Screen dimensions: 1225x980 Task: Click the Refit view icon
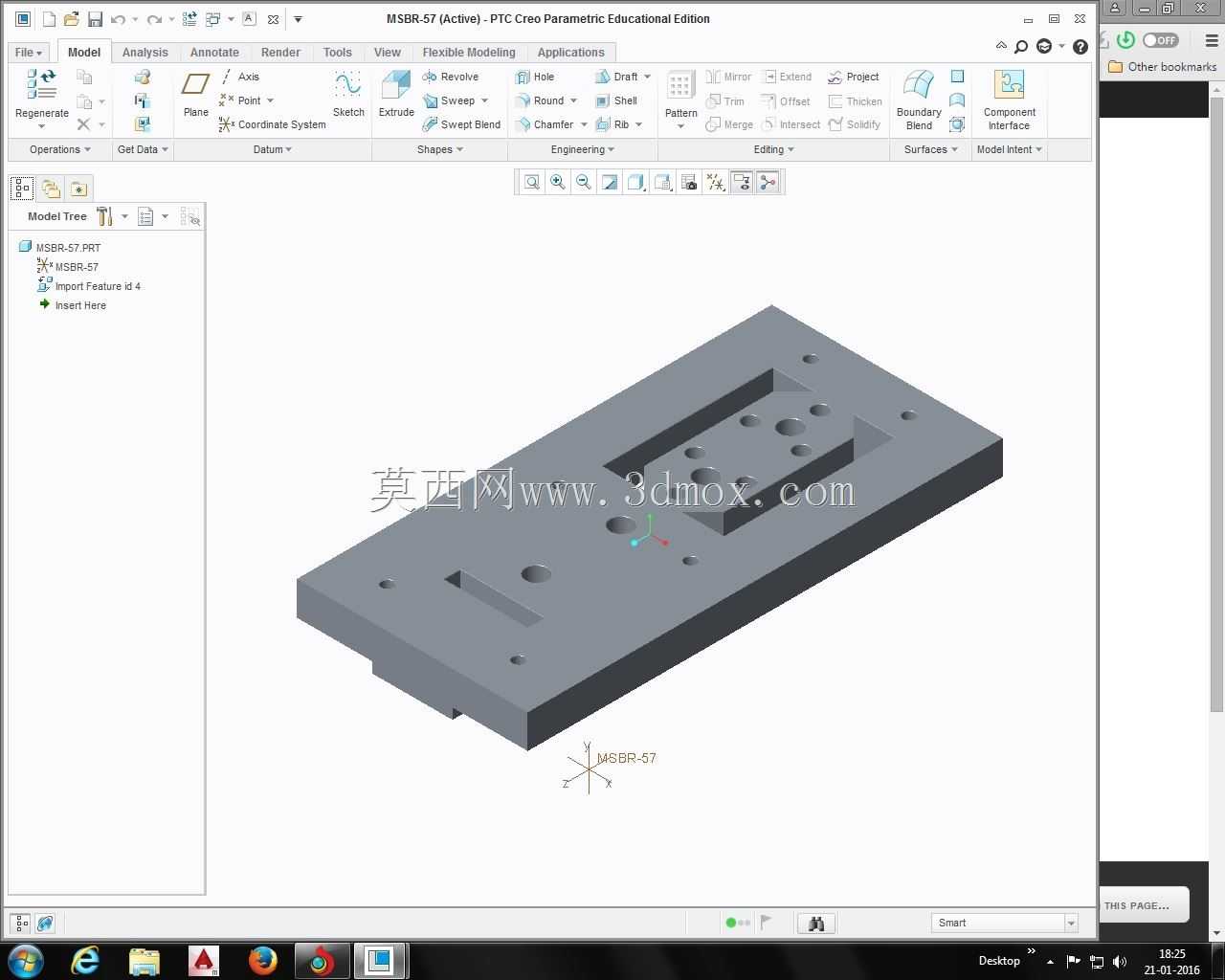[532, 182]
